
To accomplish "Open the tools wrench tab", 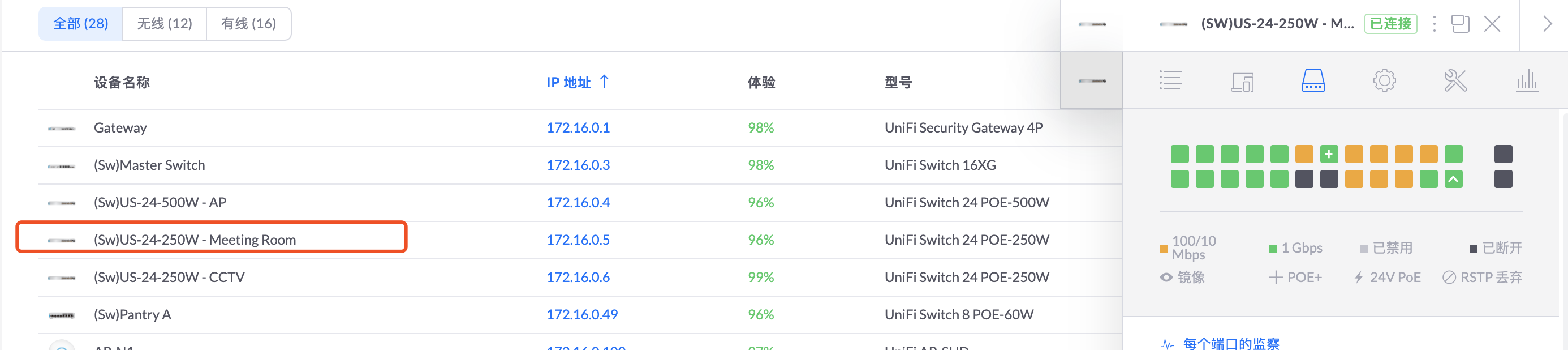I will (x=1455, y=80).
